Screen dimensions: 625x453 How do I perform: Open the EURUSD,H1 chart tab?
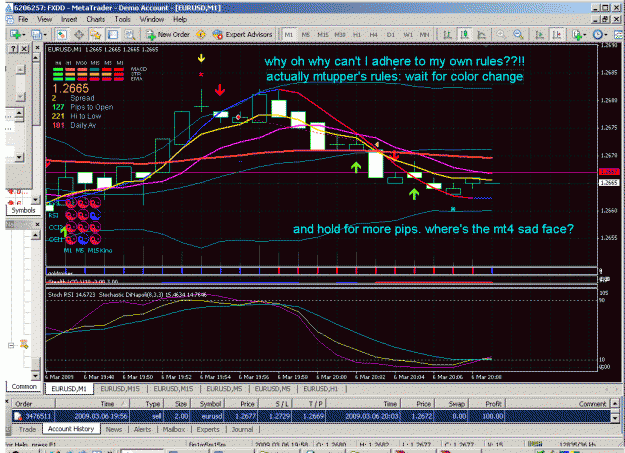point(320,389)
